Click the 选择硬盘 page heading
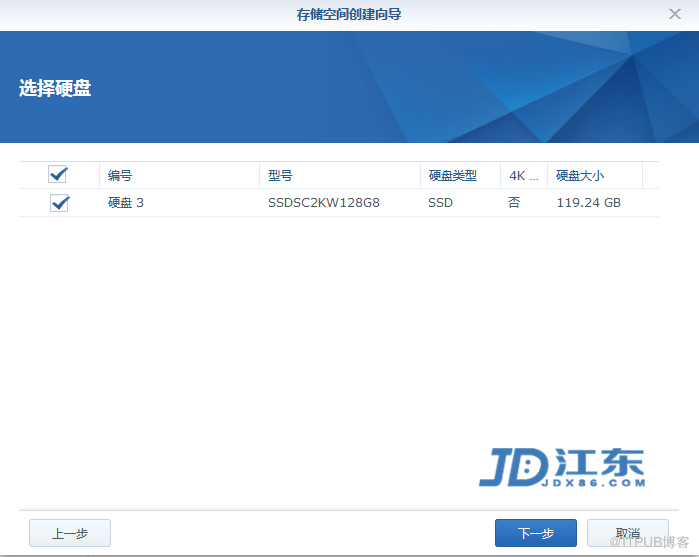 coord(55,88)
